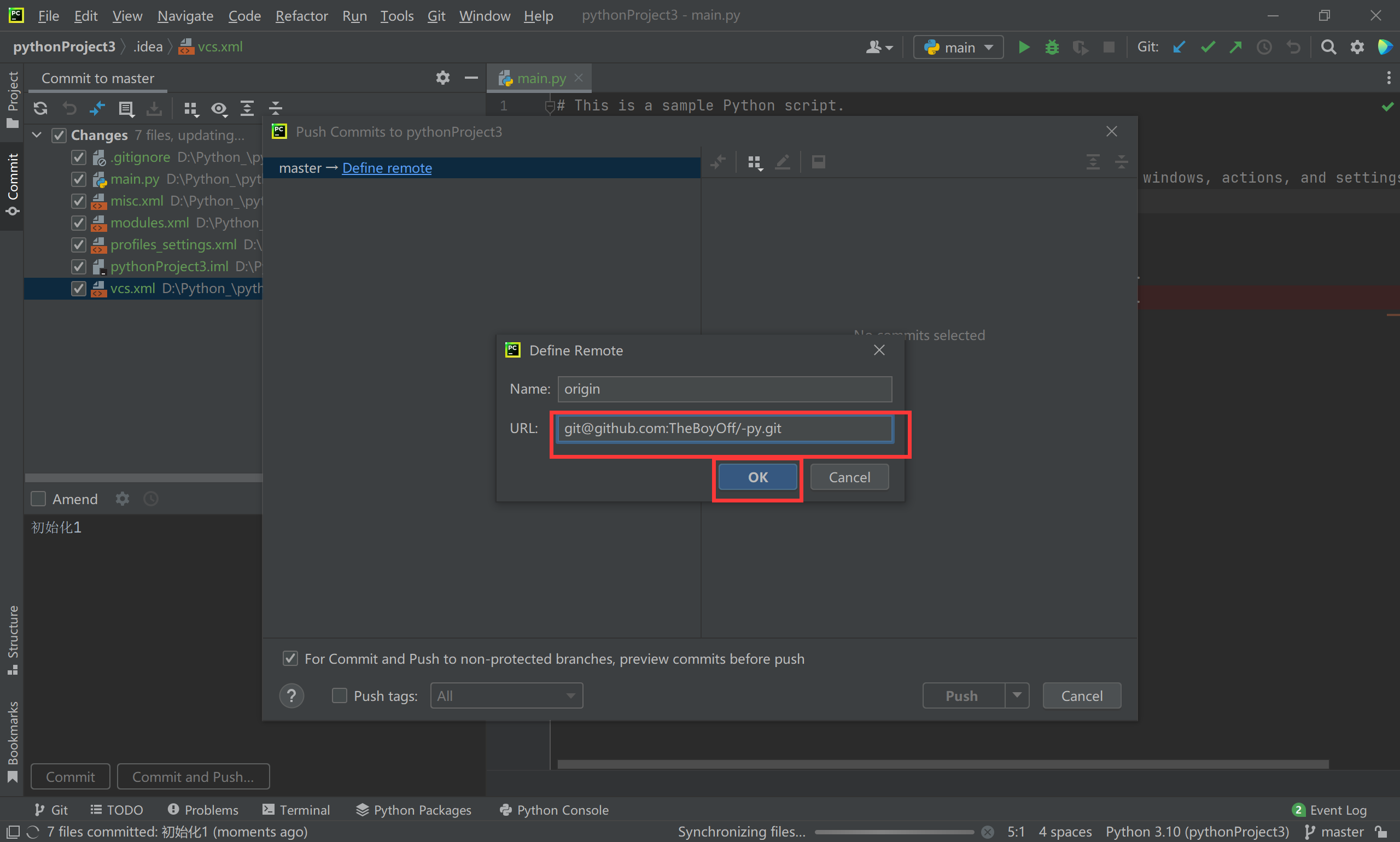Toggle the Amend checkbox
1400x842 pixels.
click(38, 499)
